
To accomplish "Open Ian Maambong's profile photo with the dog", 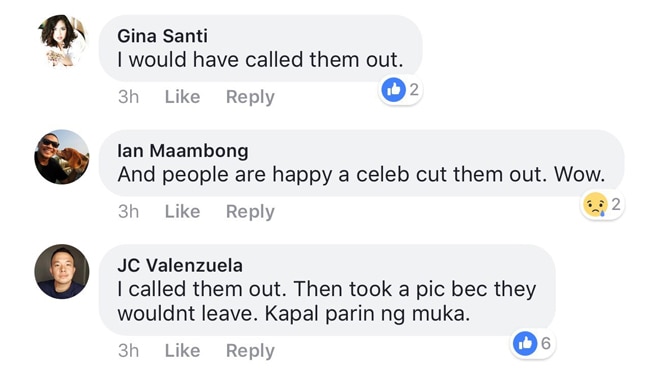I will 62,157.
